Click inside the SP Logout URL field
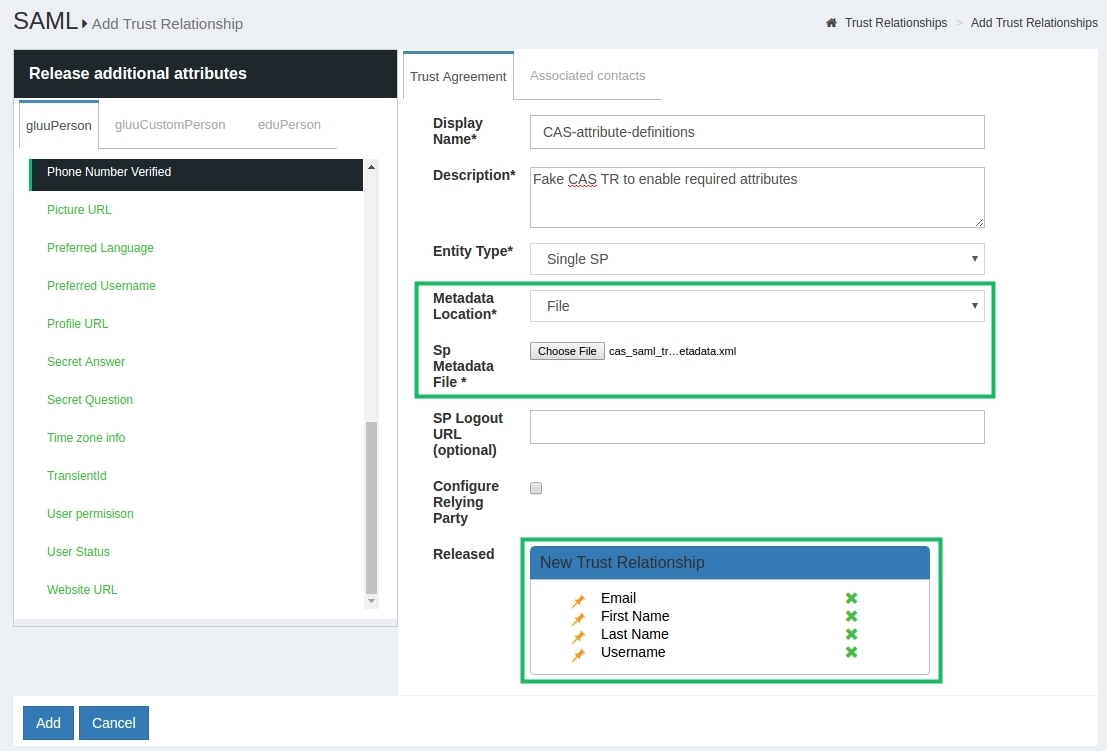The width and height of the screenshot is (1107, 751). click(756, 426)
